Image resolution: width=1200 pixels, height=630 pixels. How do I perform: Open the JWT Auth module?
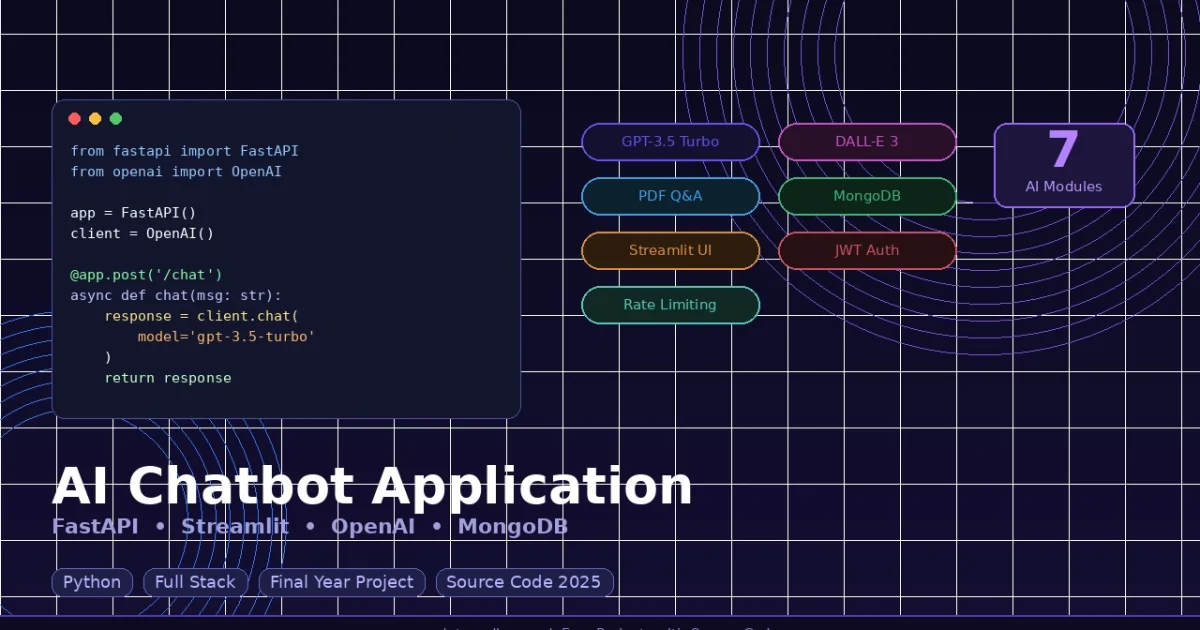pos(867,250)
